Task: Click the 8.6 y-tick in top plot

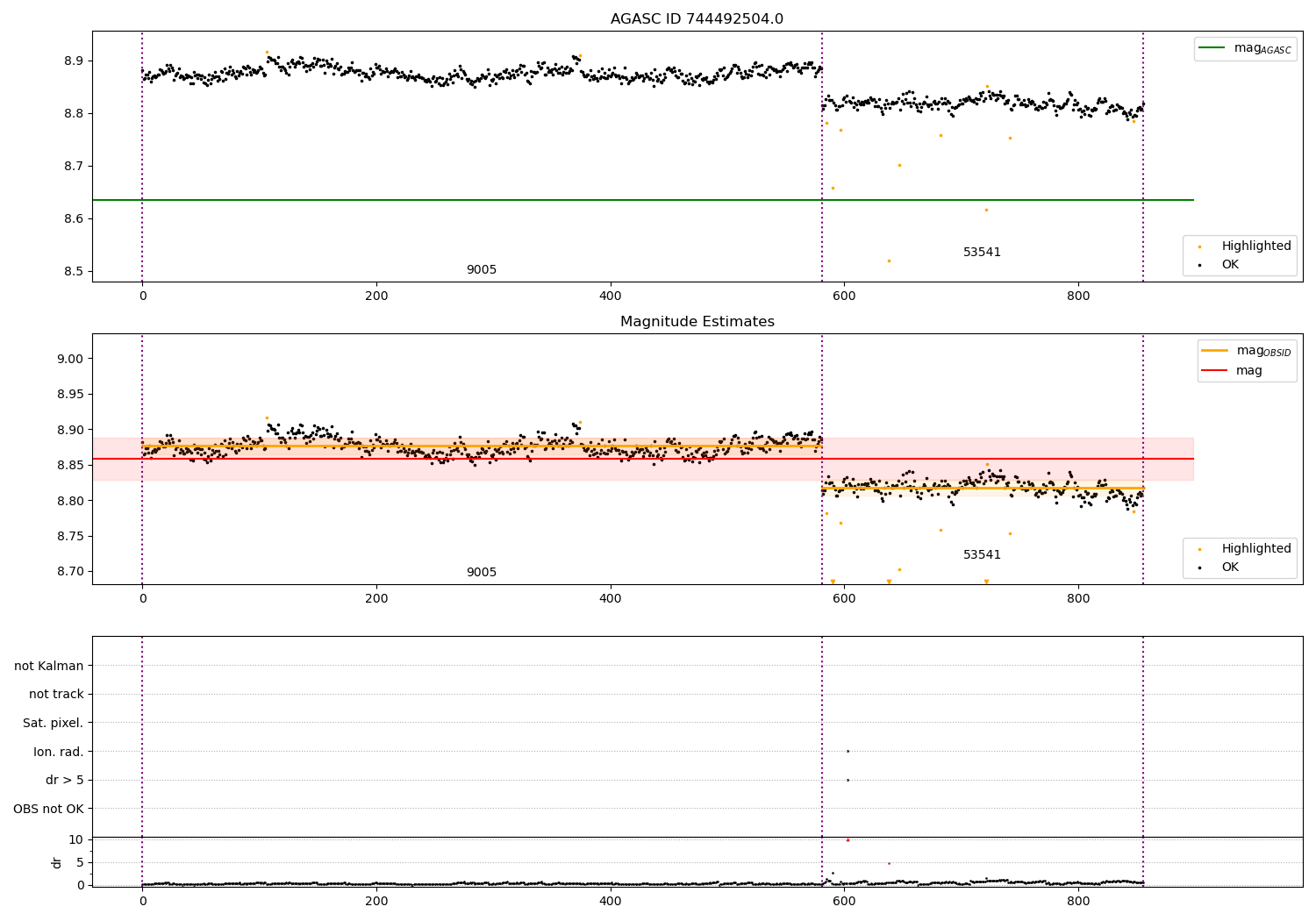Action: click(73, 219)
